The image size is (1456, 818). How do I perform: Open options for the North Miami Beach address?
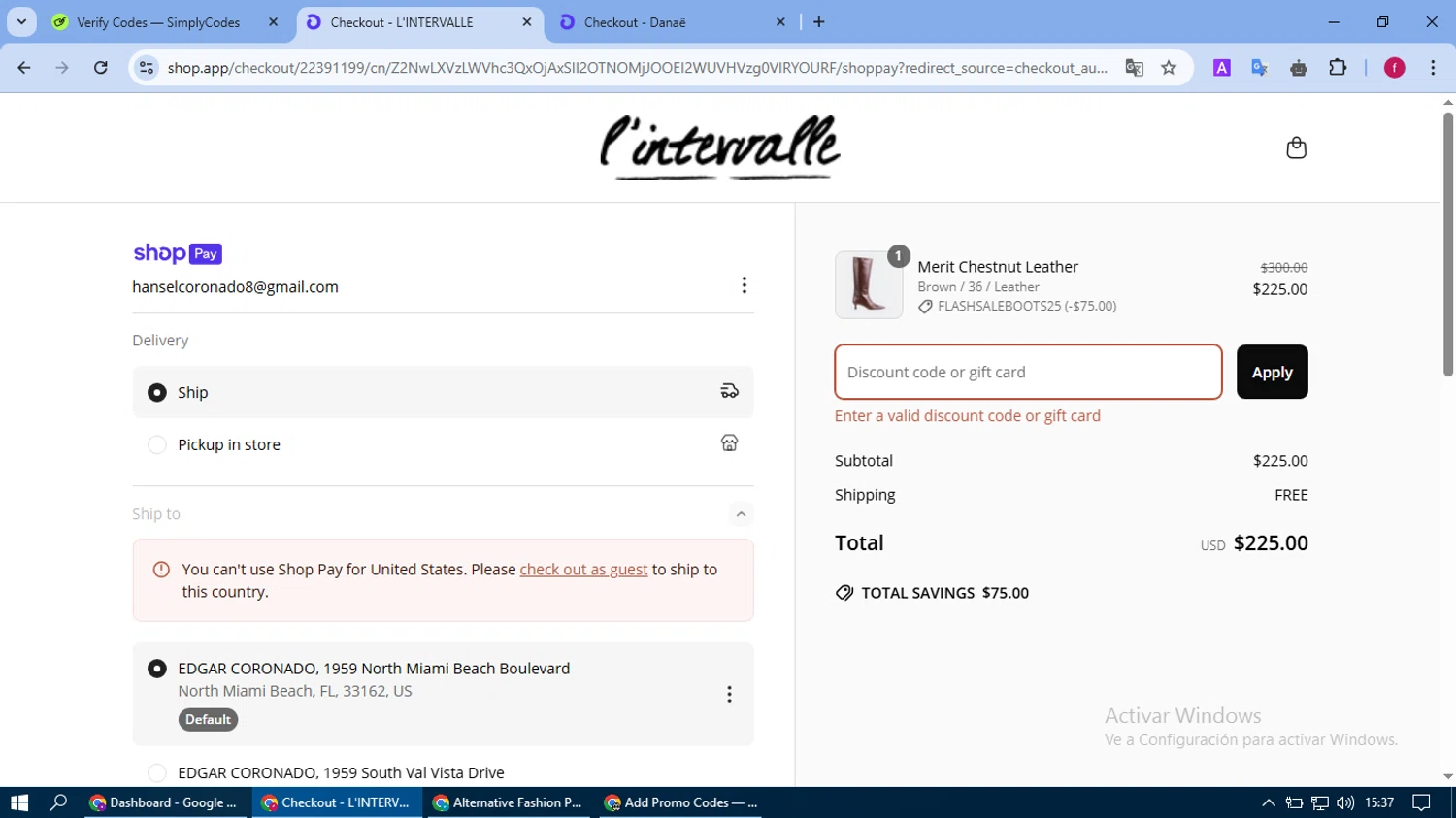pyautogui.click(x=729, y=694)
